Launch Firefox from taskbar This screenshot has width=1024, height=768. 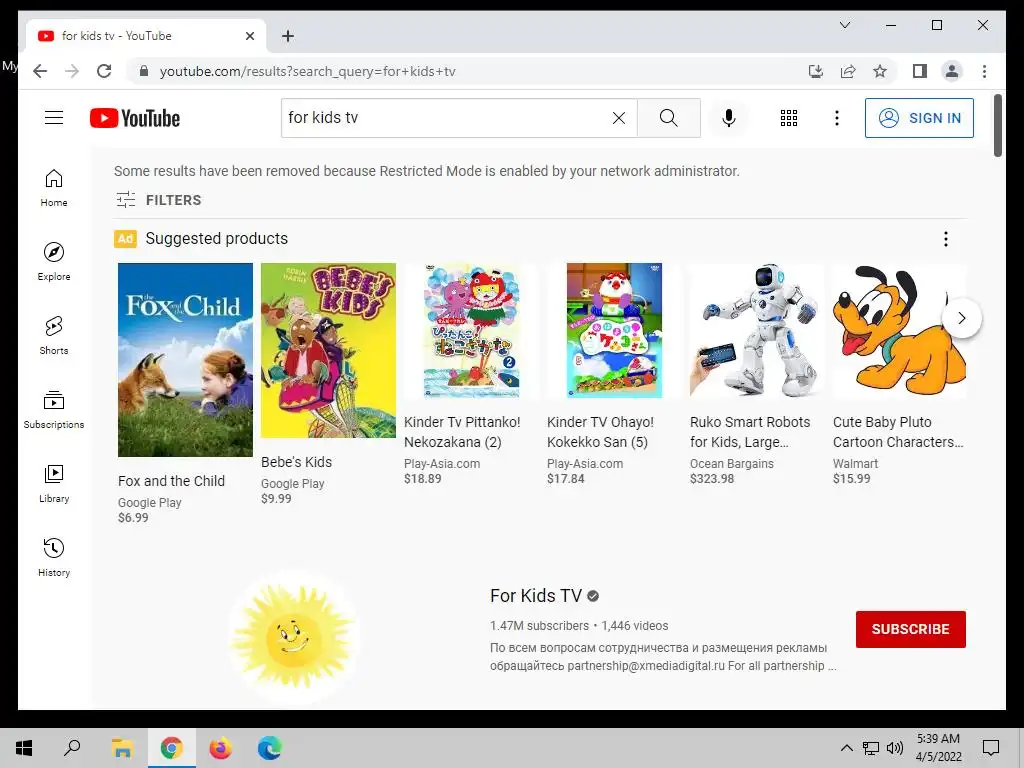click(x=221, y=748)
